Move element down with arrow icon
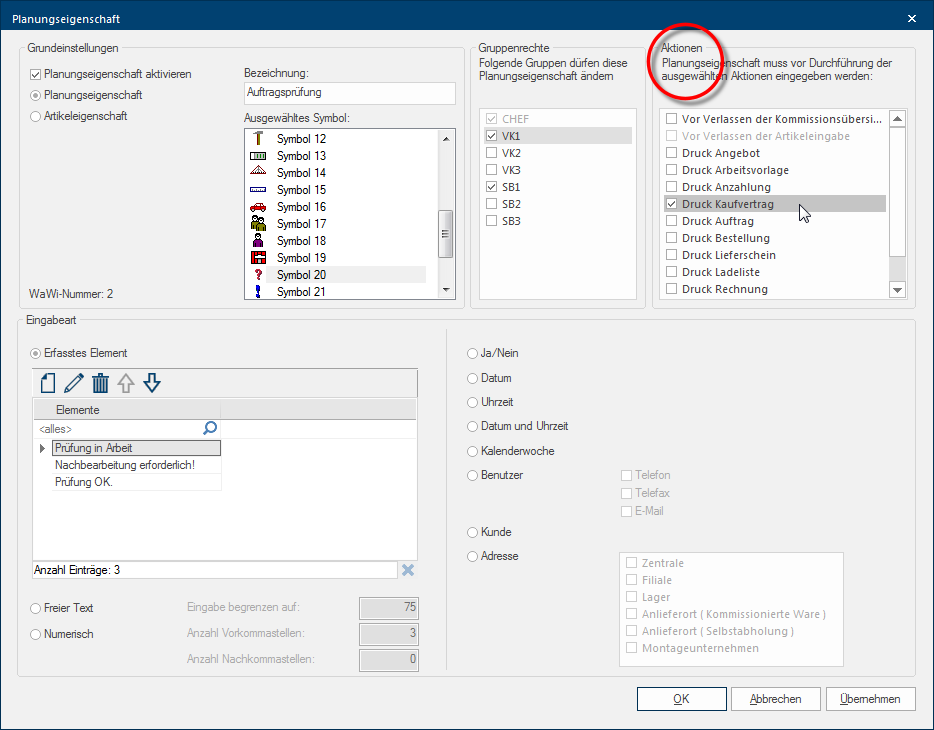Image resolution: width=934 pixels, height=730 pixels. coord(152,383)
